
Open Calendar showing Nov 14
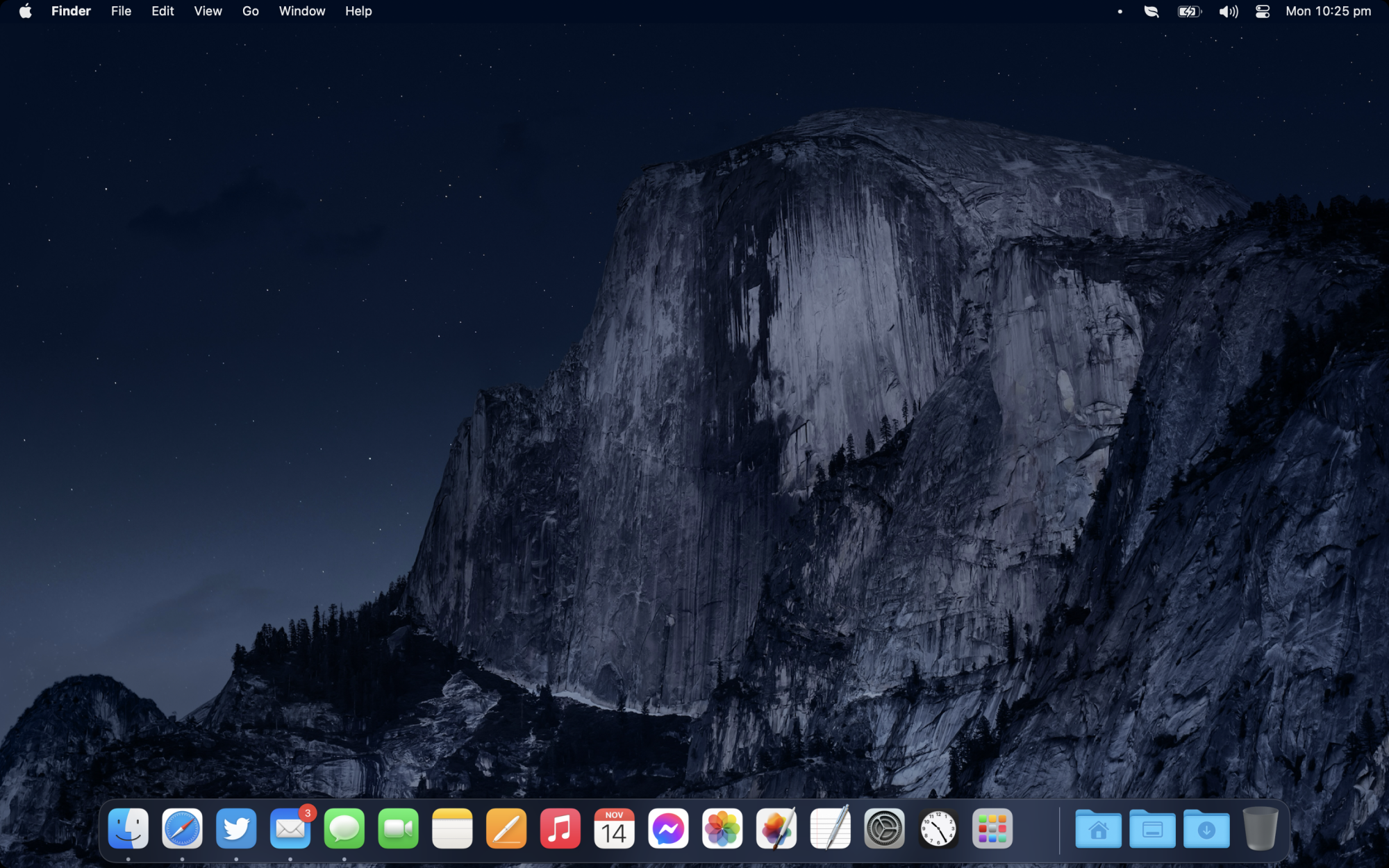[x=614, y=828]
